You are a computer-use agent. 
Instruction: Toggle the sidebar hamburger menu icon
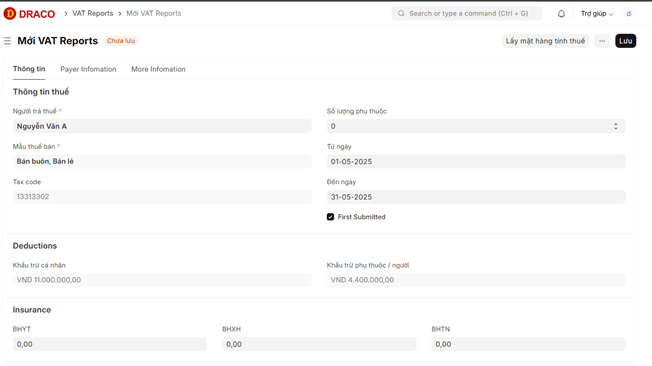pyautogui.click(x=7, y=41)
